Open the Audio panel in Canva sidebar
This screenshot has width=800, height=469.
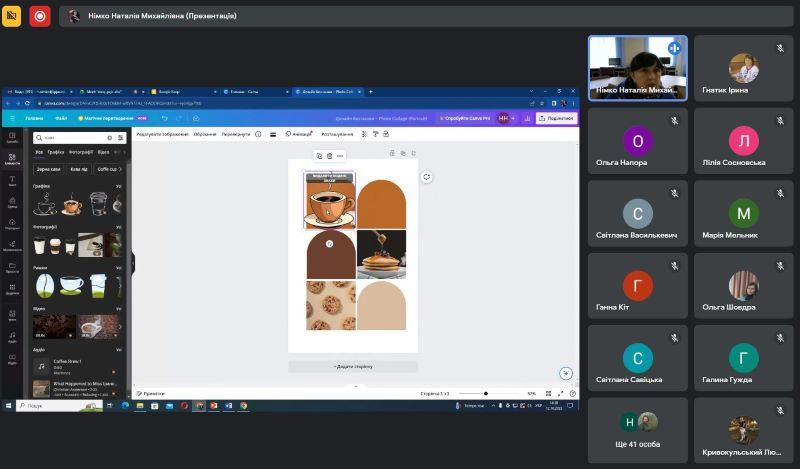coord(12,337)
